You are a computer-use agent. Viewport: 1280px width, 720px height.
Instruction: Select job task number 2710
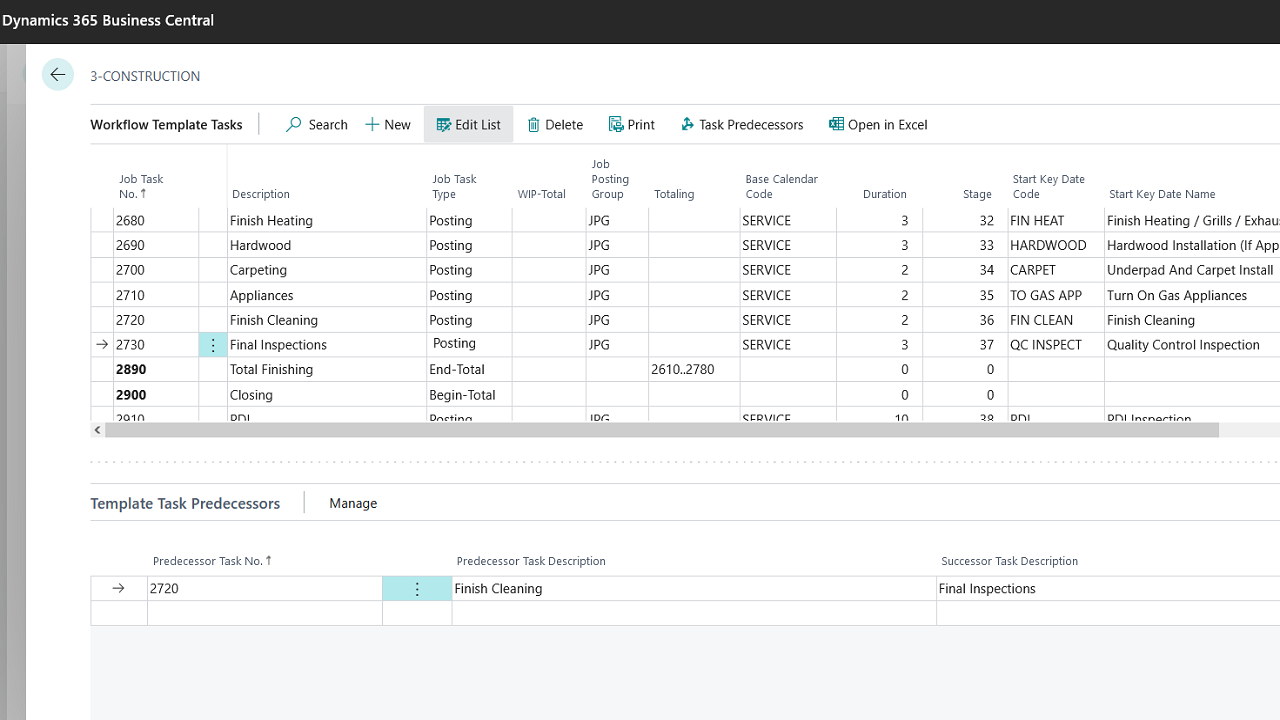pos(130,296)
